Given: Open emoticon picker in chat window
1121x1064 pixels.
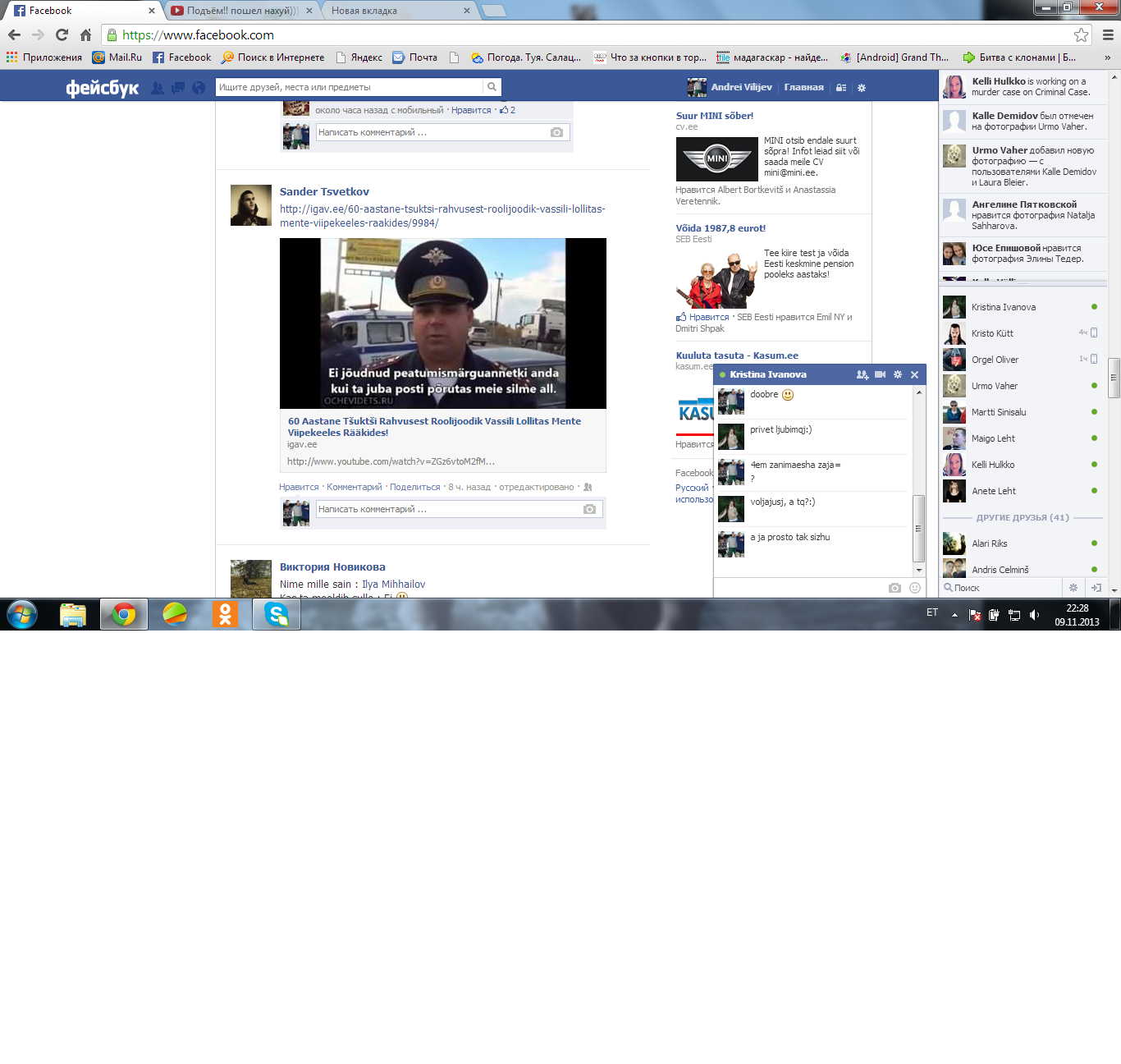Looking at the screenshot, I should pyautogui.click(x=915, y=588).
